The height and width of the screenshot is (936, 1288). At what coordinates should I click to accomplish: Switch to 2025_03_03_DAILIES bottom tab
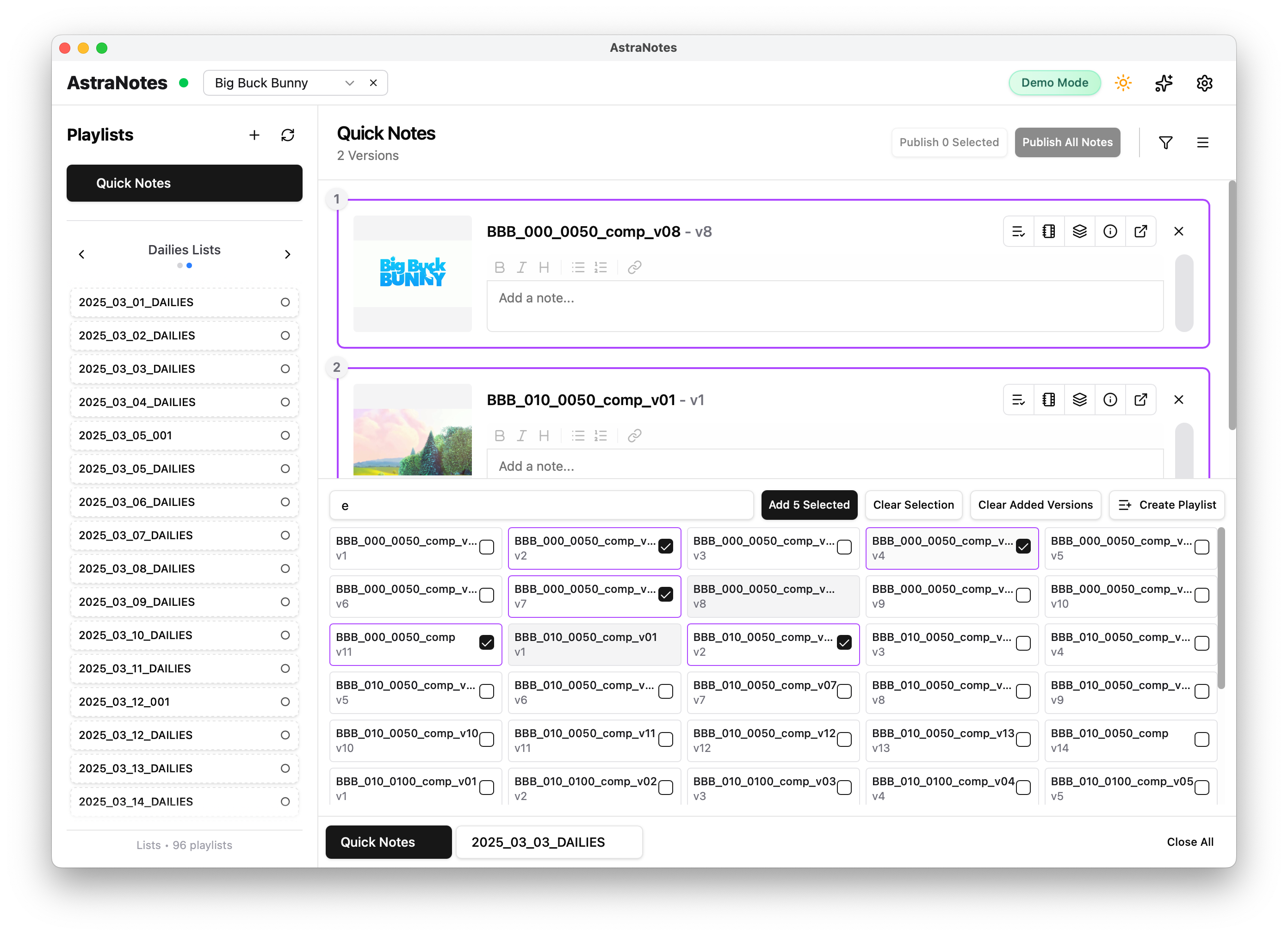tap(549, 842)
